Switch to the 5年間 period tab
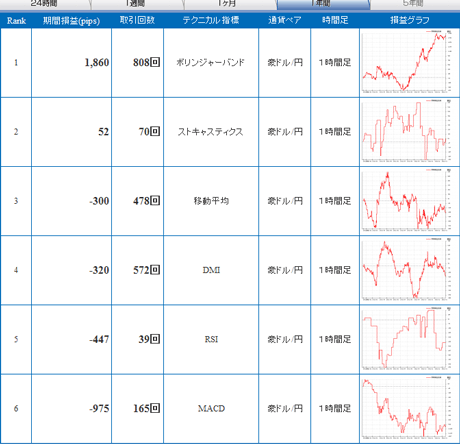 coord(415,4)
